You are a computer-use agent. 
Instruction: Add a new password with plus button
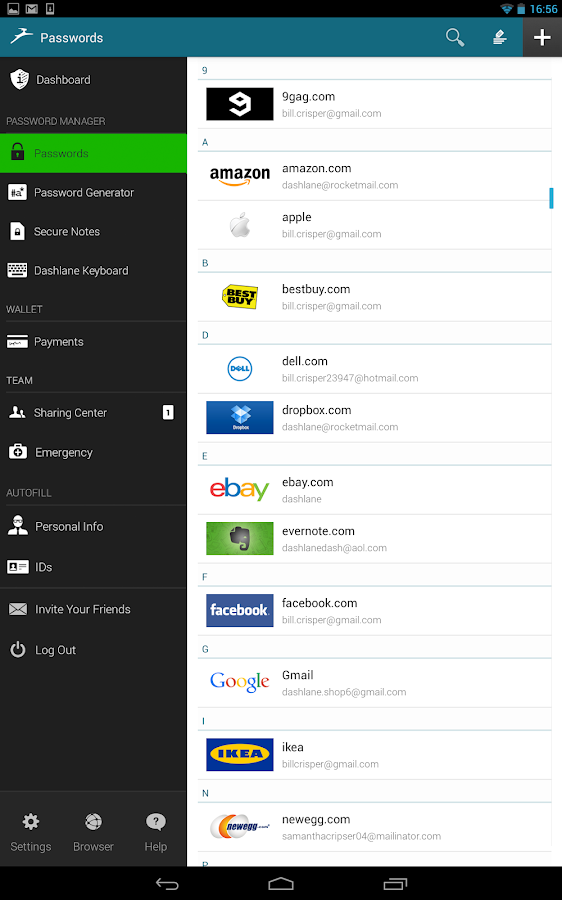542,37
